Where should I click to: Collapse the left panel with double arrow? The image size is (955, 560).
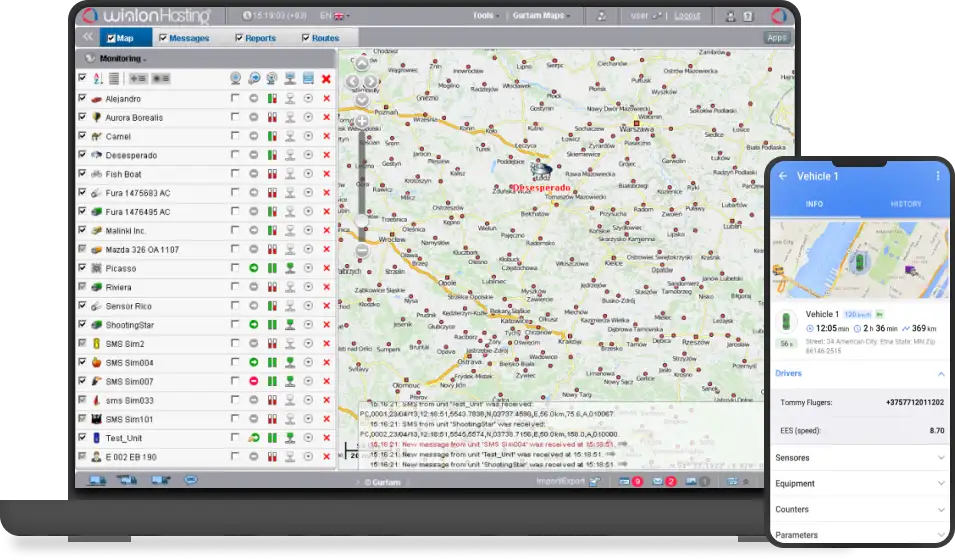(x=88, y=37)
